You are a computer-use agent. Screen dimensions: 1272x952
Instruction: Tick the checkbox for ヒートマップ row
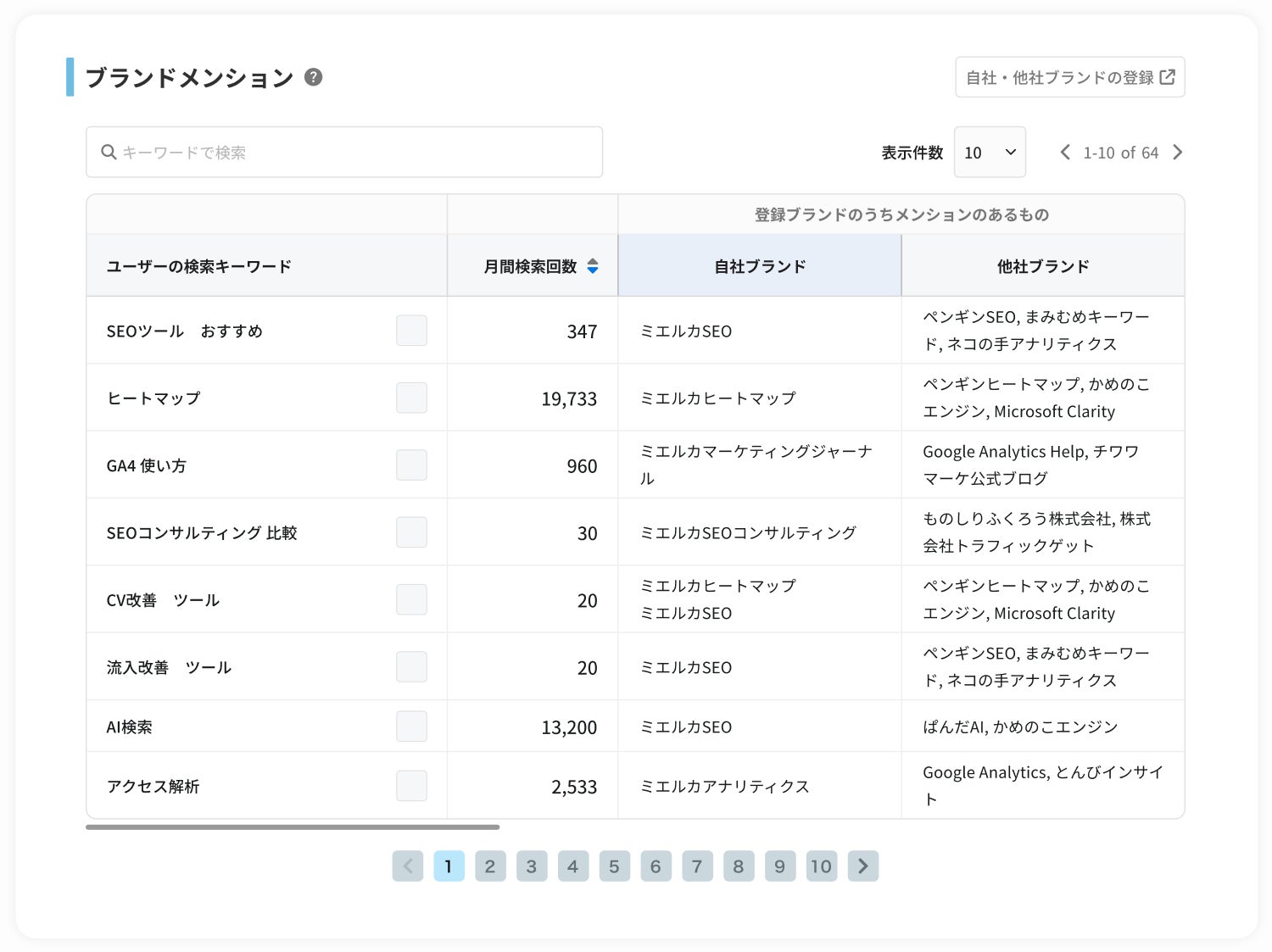pos(411,398)
